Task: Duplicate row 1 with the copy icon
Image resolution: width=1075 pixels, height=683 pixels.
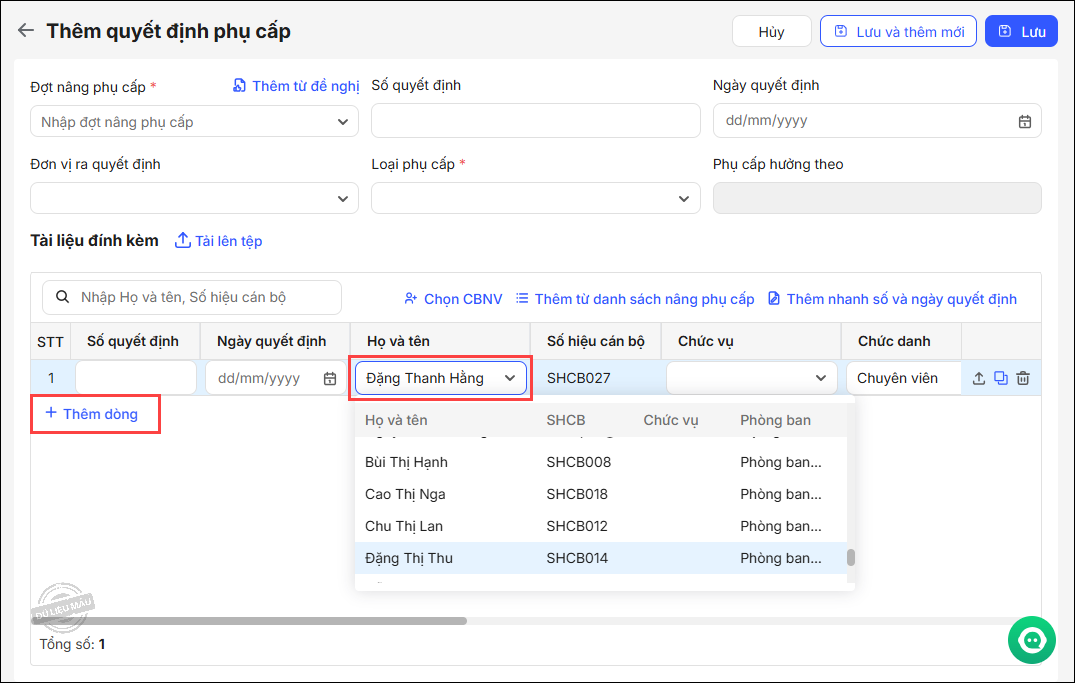Action: point(1001,378)
